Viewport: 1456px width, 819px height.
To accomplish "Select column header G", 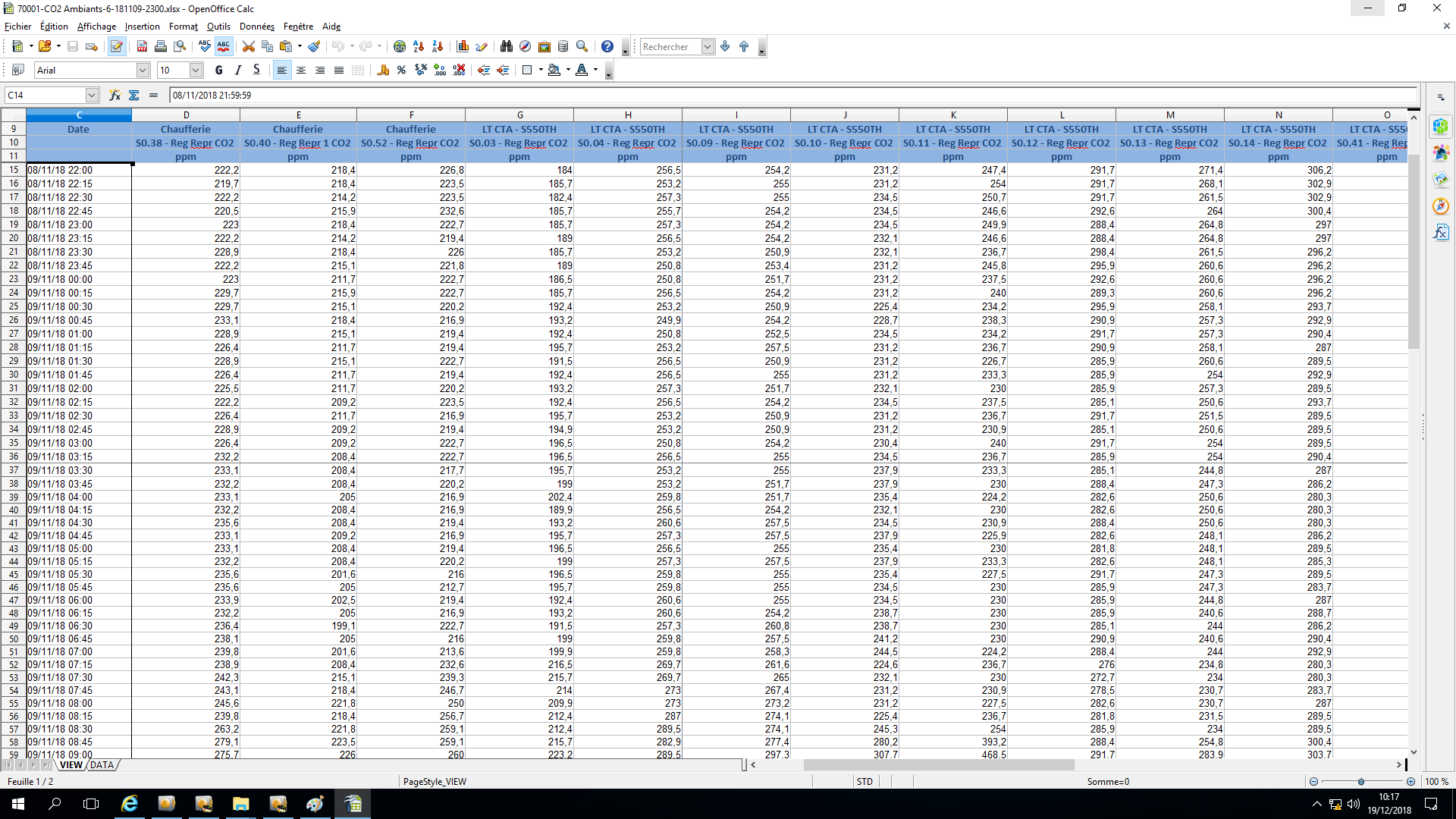I will tap(519, 115).
